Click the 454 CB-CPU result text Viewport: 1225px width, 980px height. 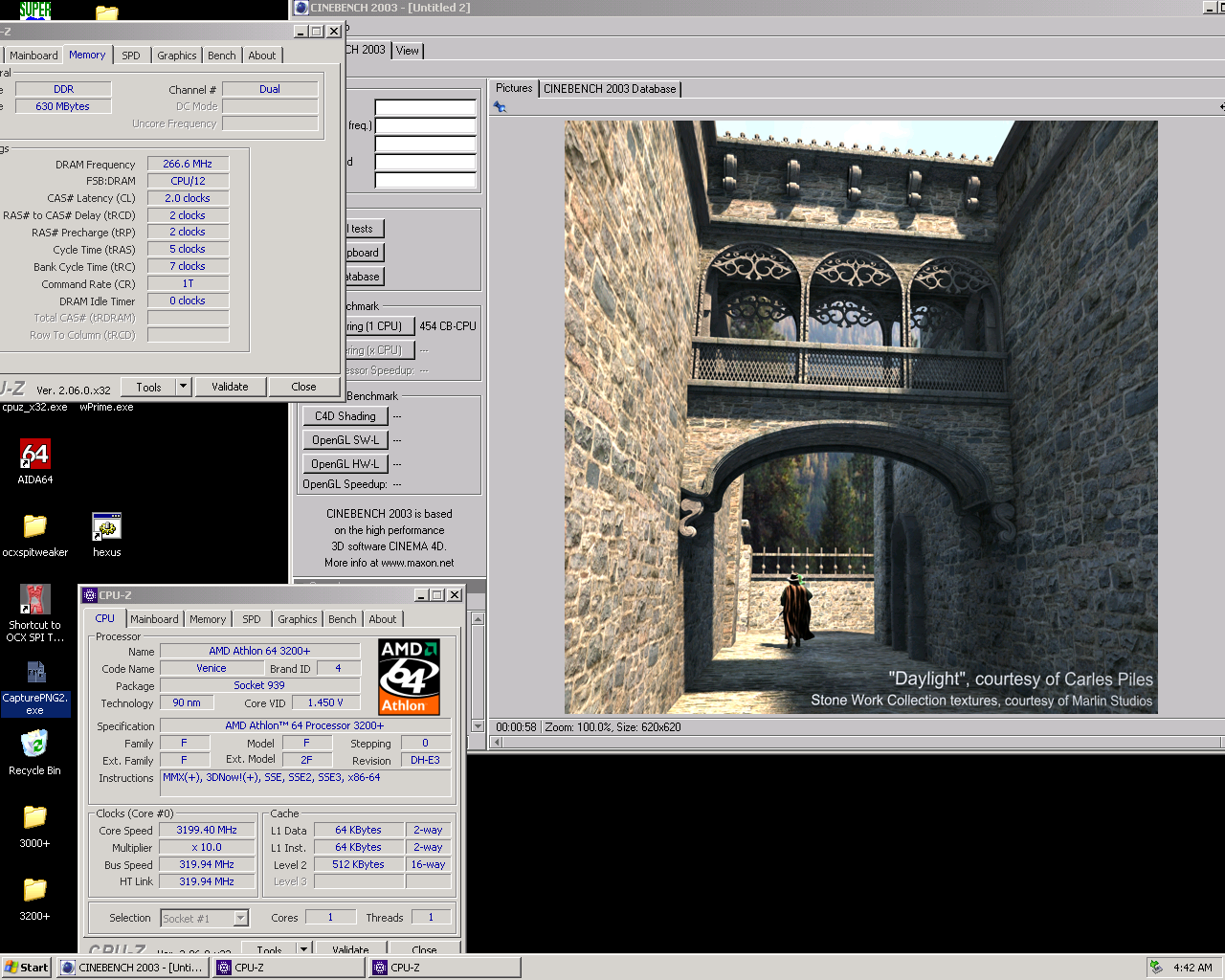point(448,326)
